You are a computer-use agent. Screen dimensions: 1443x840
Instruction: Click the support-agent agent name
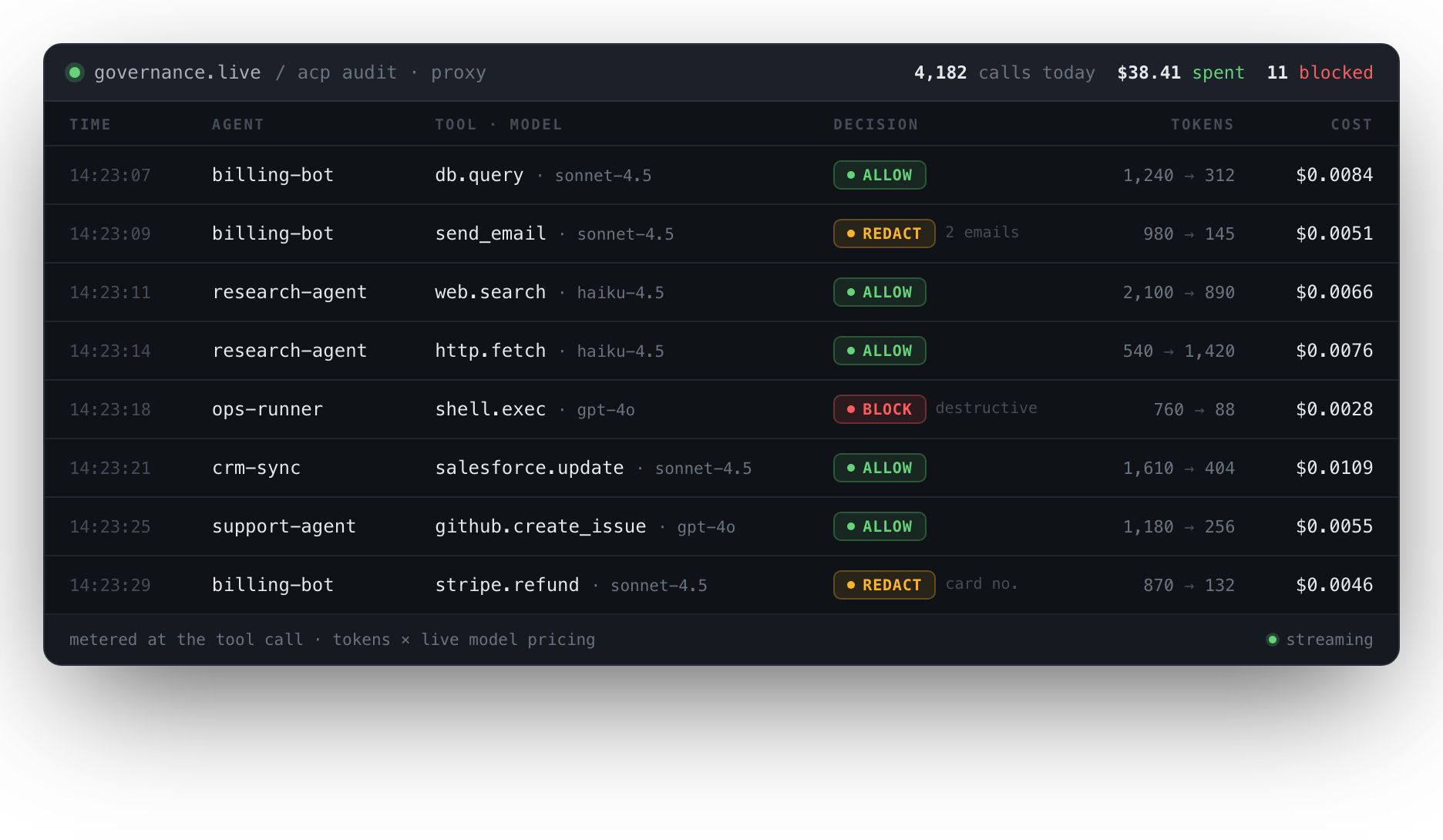pos(284,526)
